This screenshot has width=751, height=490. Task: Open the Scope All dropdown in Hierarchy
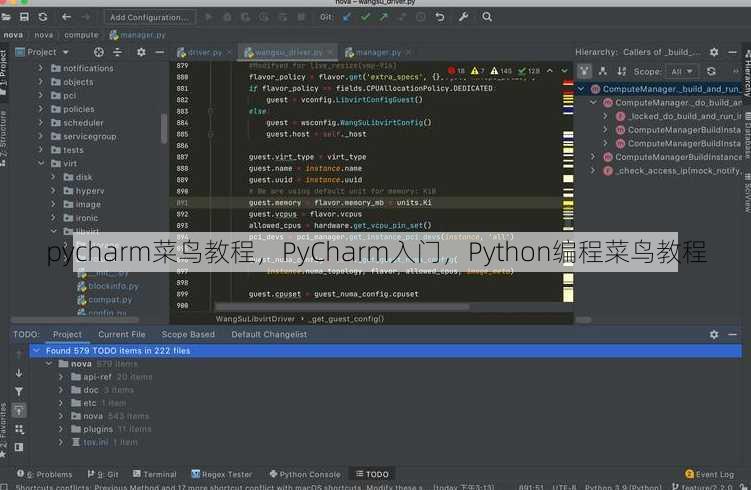click(682, 71)
